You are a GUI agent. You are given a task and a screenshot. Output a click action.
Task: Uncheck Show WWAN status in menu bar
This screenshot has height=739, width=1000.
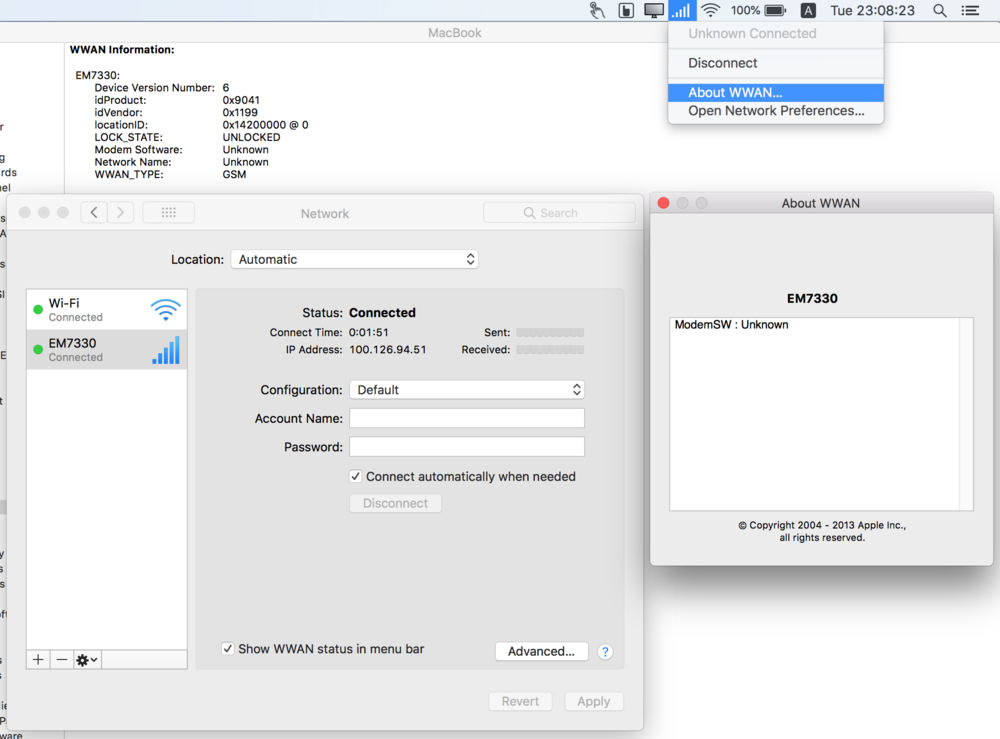(228, 649)
